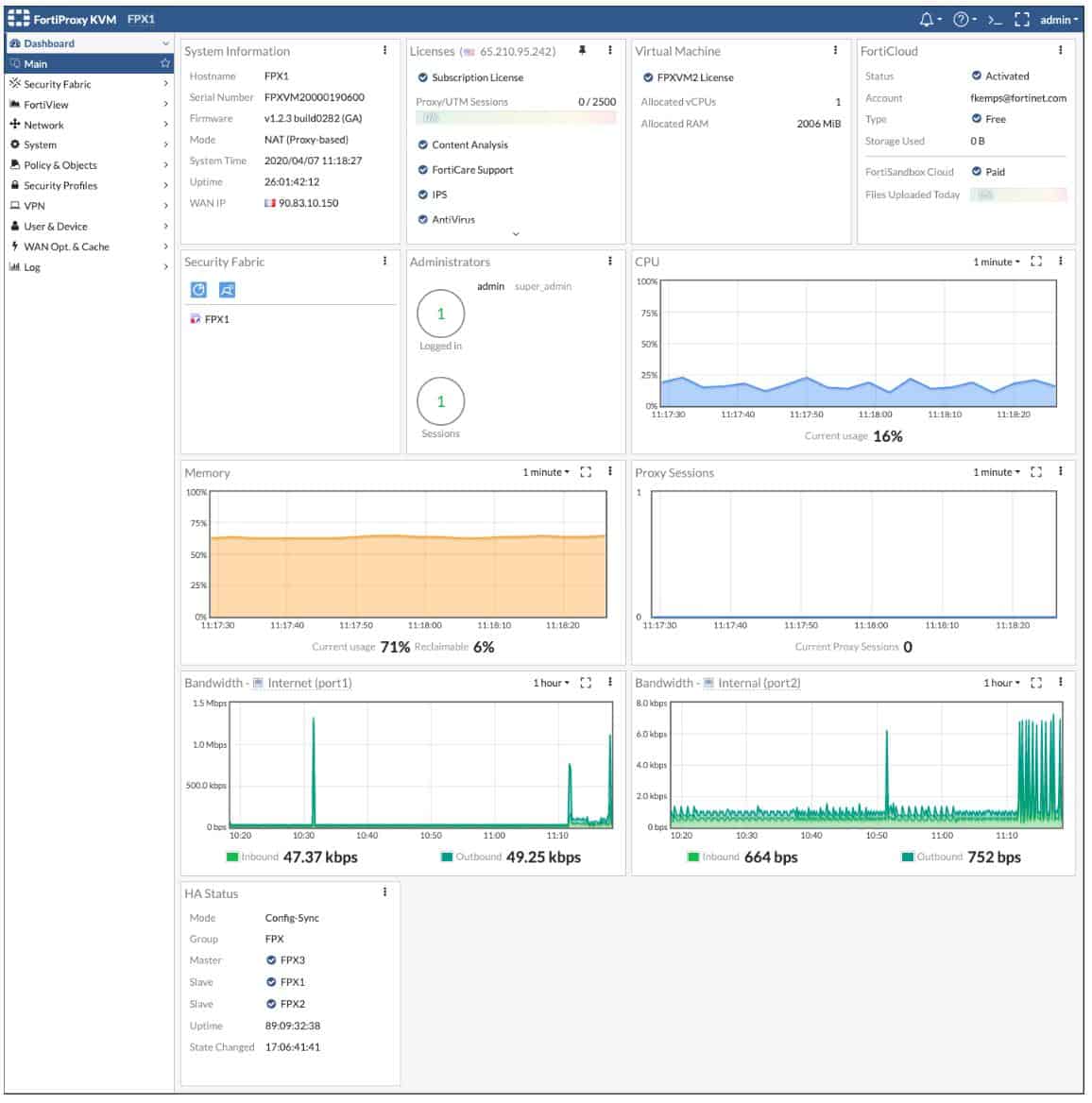Expand more licenses chevron in Licenses widget

(517, 234)
